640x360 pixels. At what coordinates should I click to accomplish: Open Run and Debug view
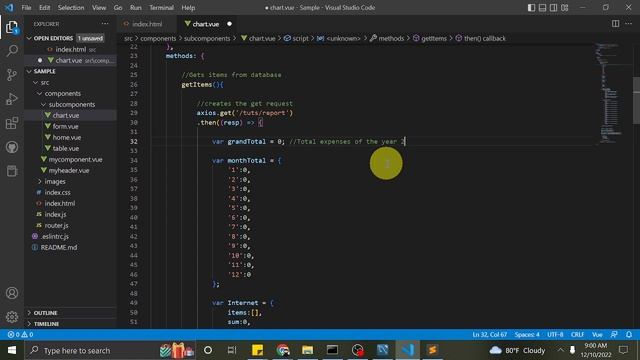click(x=12, y=99)
